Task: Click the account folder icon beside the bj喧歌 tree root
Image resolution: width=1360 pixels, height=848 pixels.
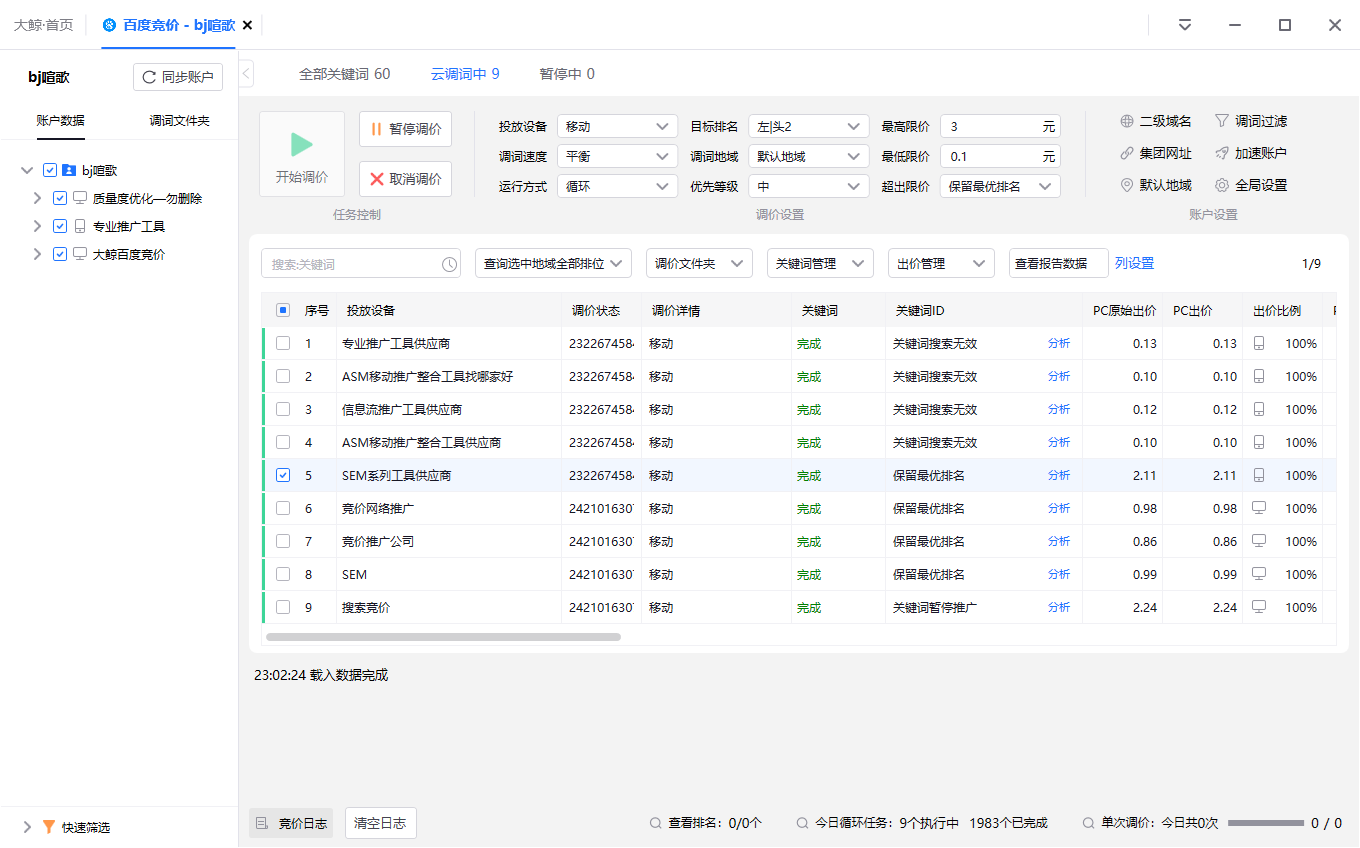Action: point(69,170)
